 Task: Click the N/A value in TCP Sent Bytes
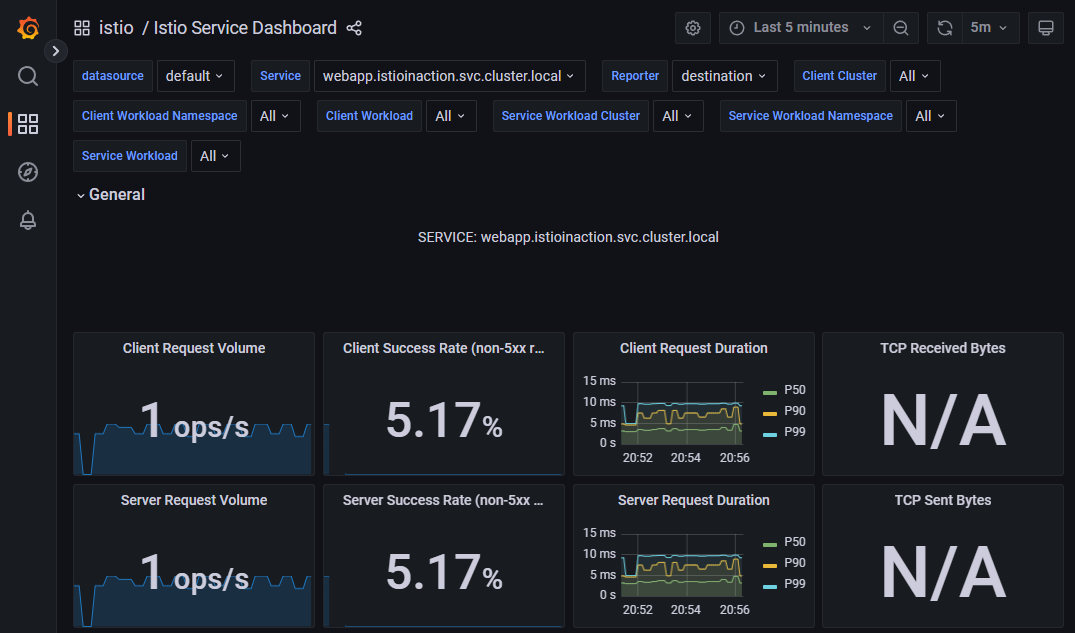[943, 573]
